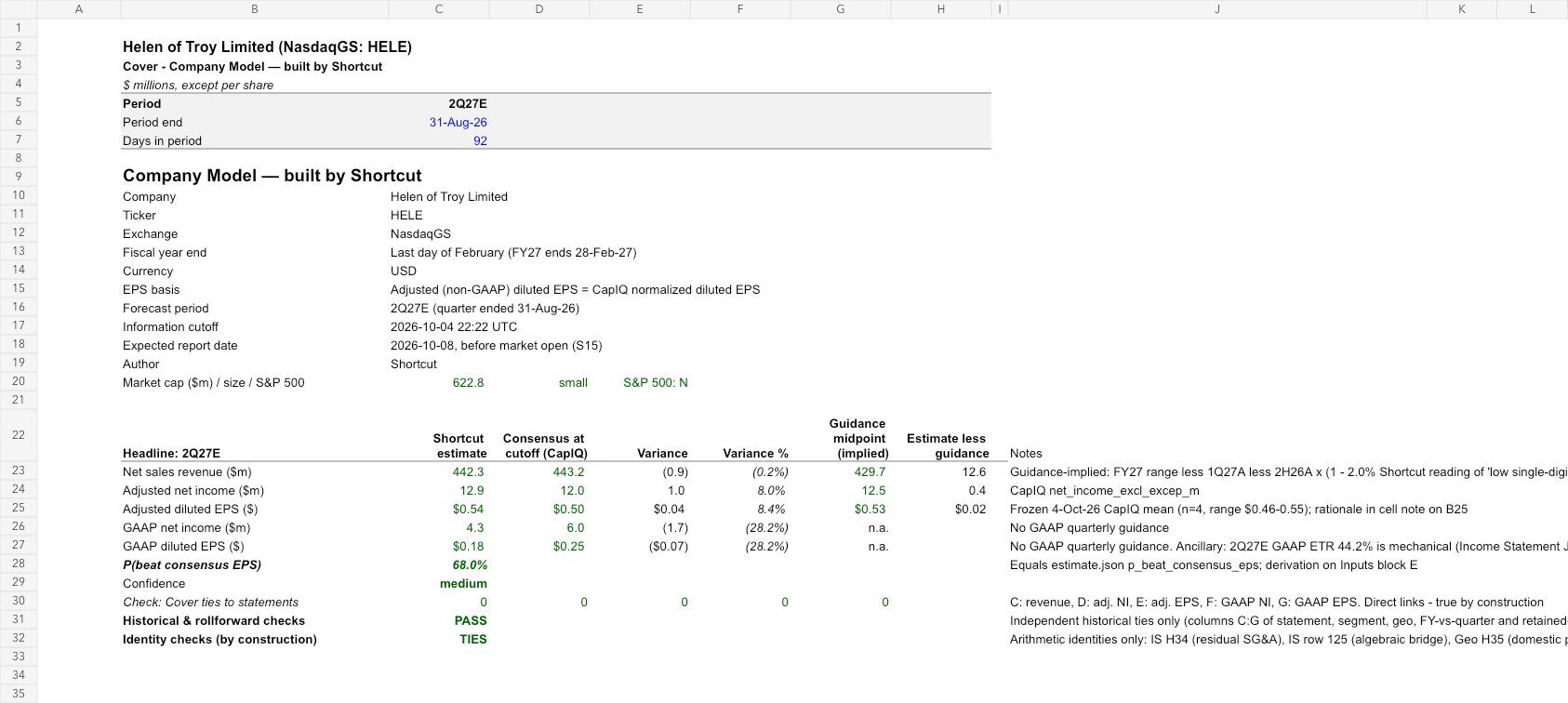Image resolution: width=1568 pixels, height=703 pixels.
Task: Select the 'PASS' historical checks cell
Action: tap(471, 620)
